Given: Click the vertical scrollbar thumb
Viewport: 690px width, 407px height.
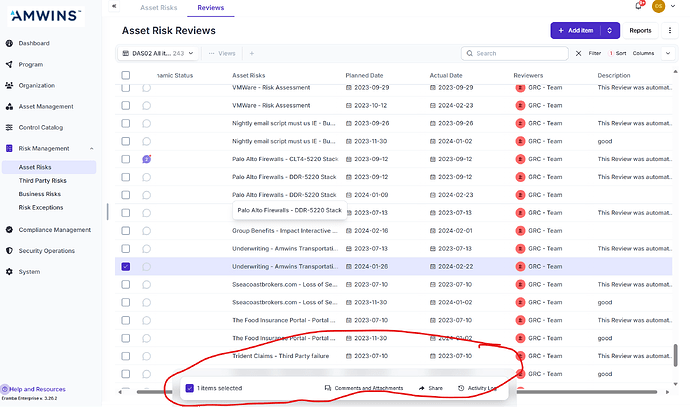Looking at the screenshot, I should [x=675, y=356].
